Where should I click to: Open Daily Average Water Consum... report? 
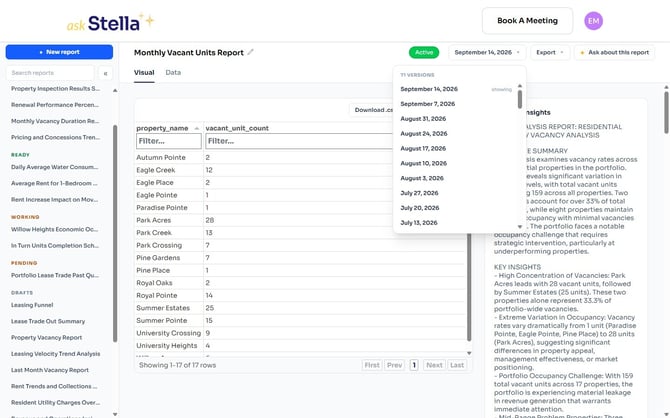(x=54, y=167)
